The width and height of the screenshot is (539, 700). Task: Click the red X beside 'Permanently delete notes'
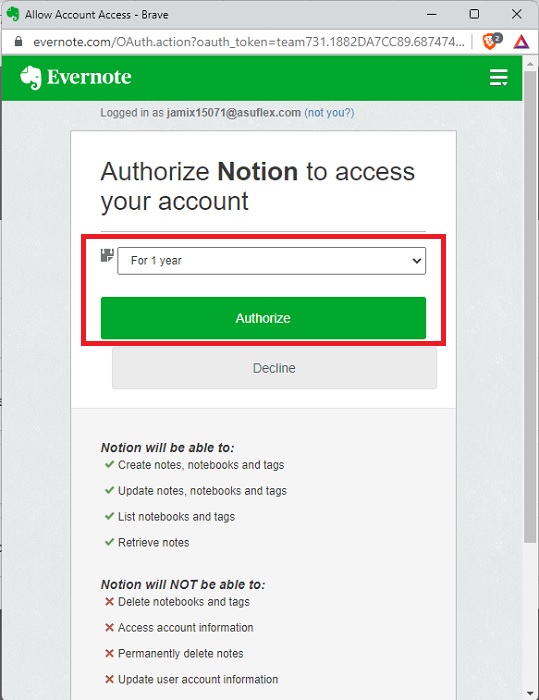(x=109, y=653)
